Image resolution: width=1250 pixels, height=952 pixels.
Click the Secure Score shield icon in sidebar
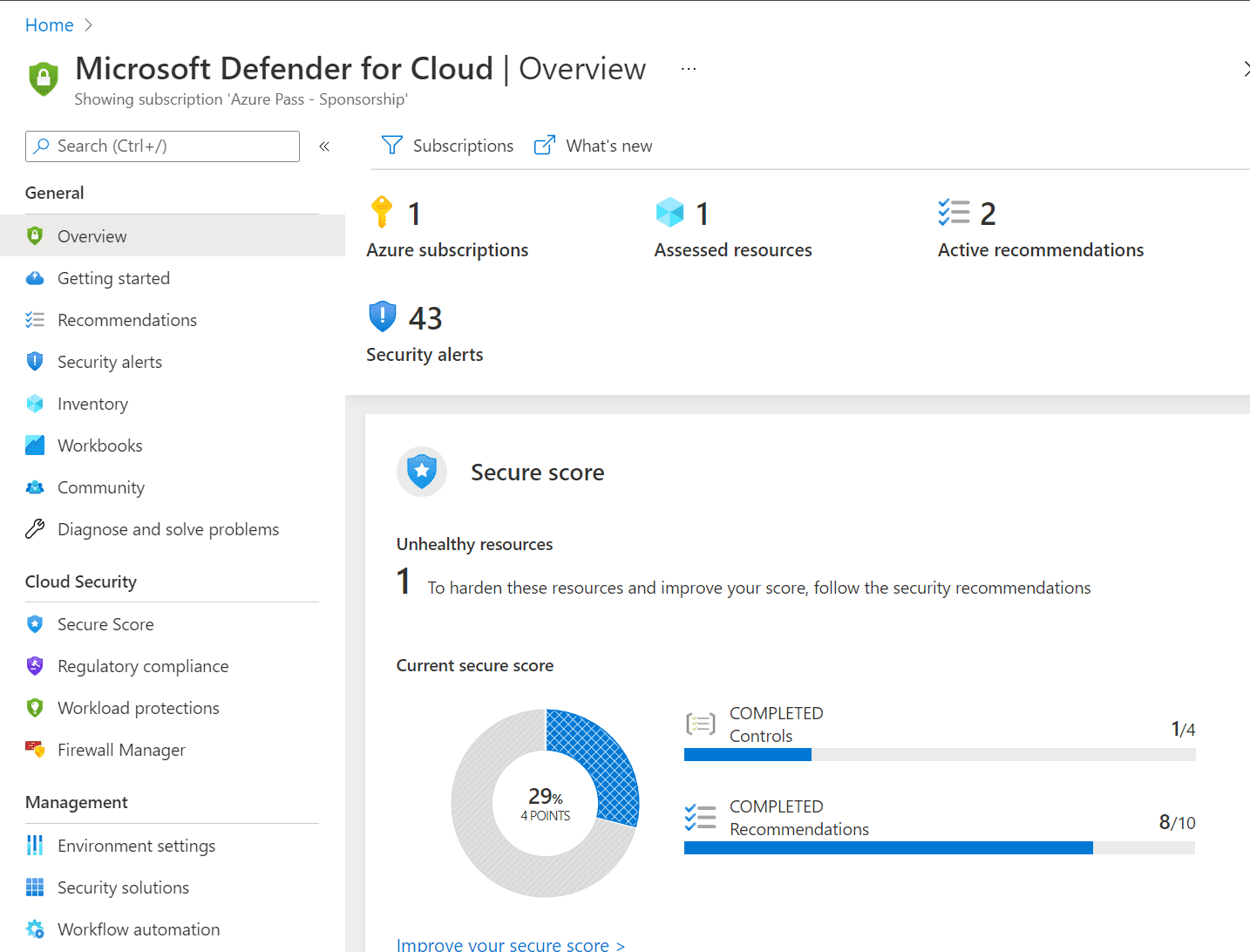click(35, 624)
